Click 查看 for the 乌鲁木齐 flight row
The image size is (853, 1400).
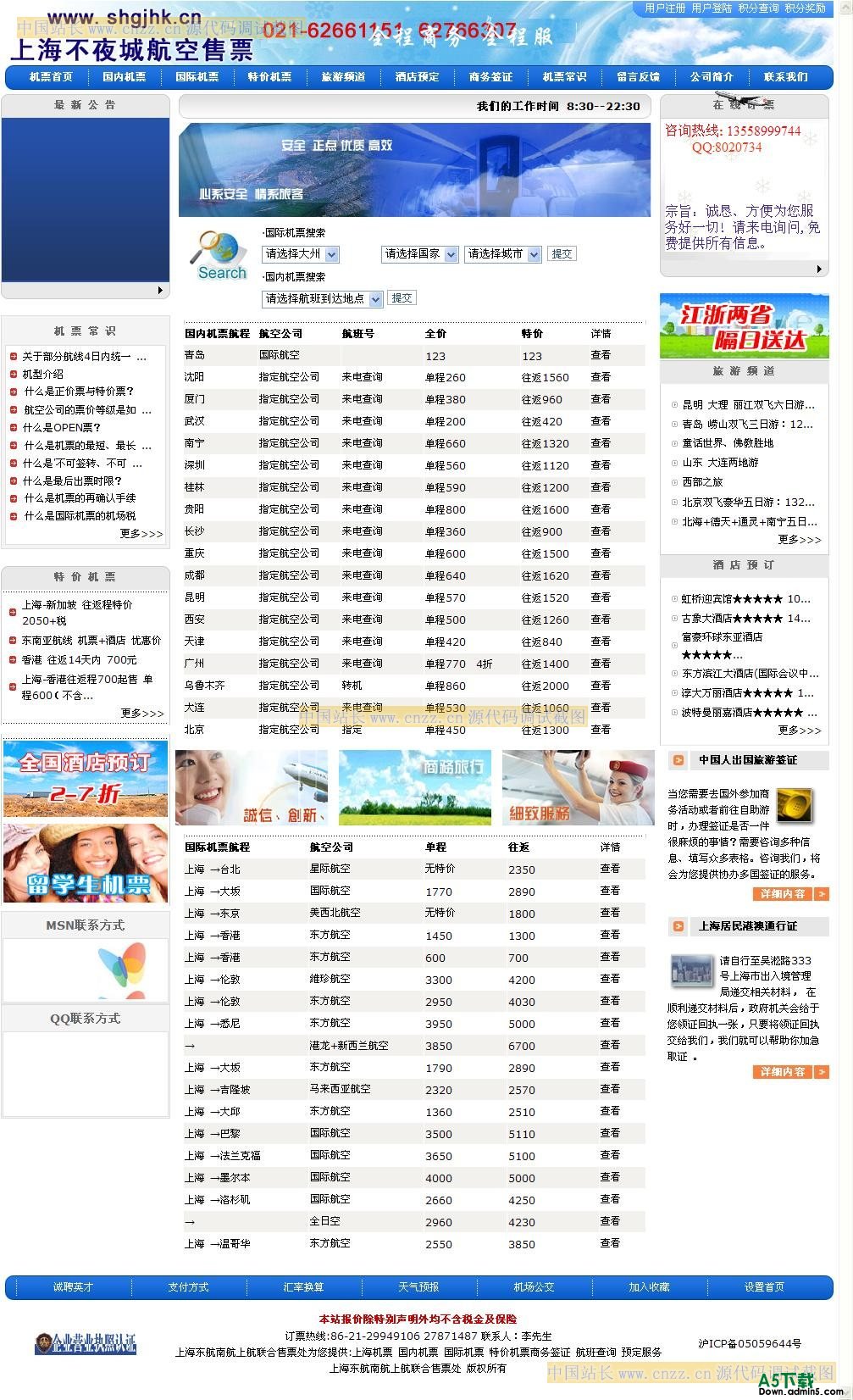click(x=601, y=685)
